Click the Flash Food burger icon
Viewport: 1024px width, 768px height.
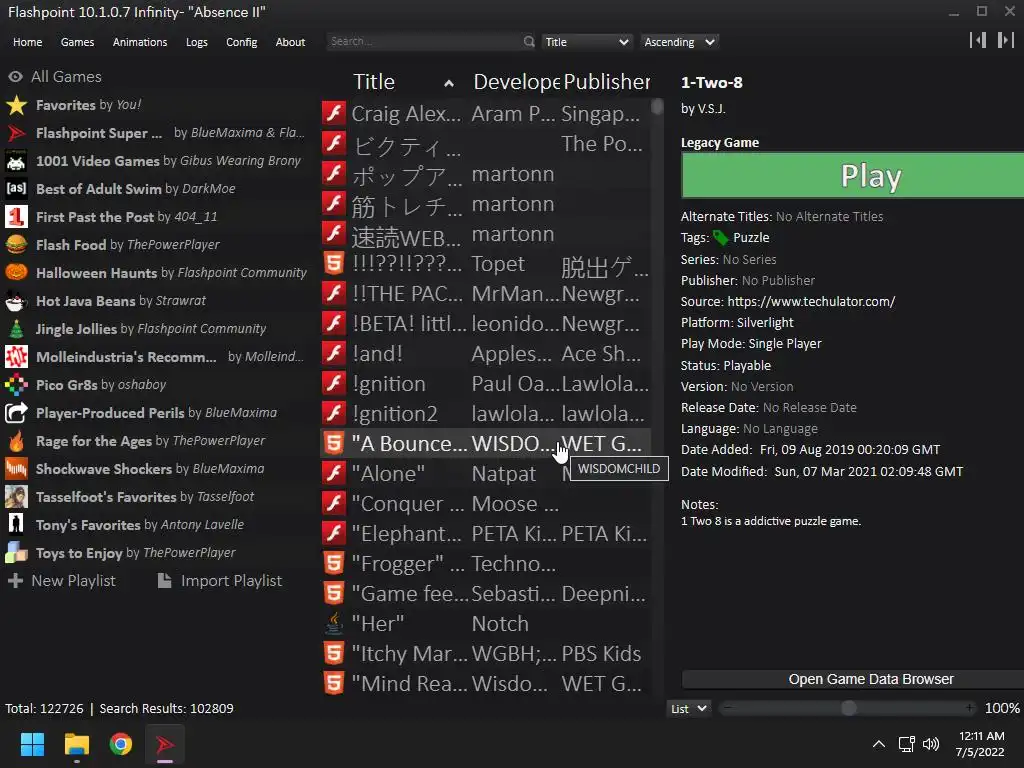16,245
